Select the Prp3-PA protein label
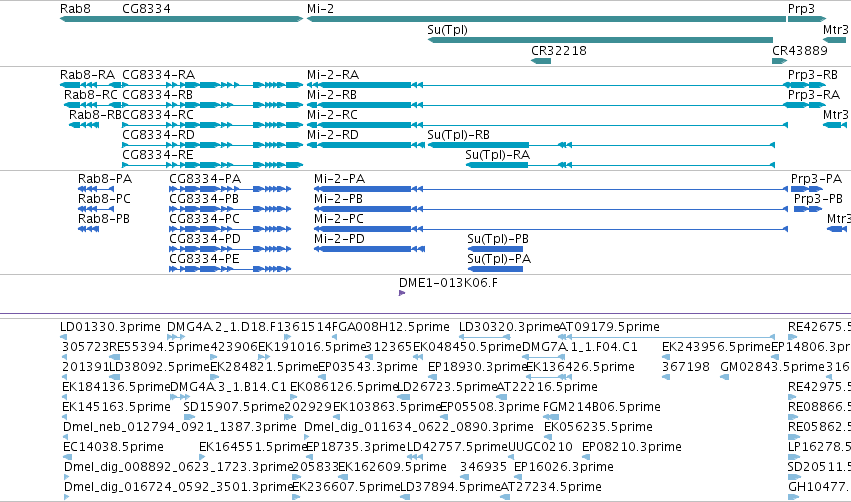Viewport: 851px width, 502px height. coord(816,179)
